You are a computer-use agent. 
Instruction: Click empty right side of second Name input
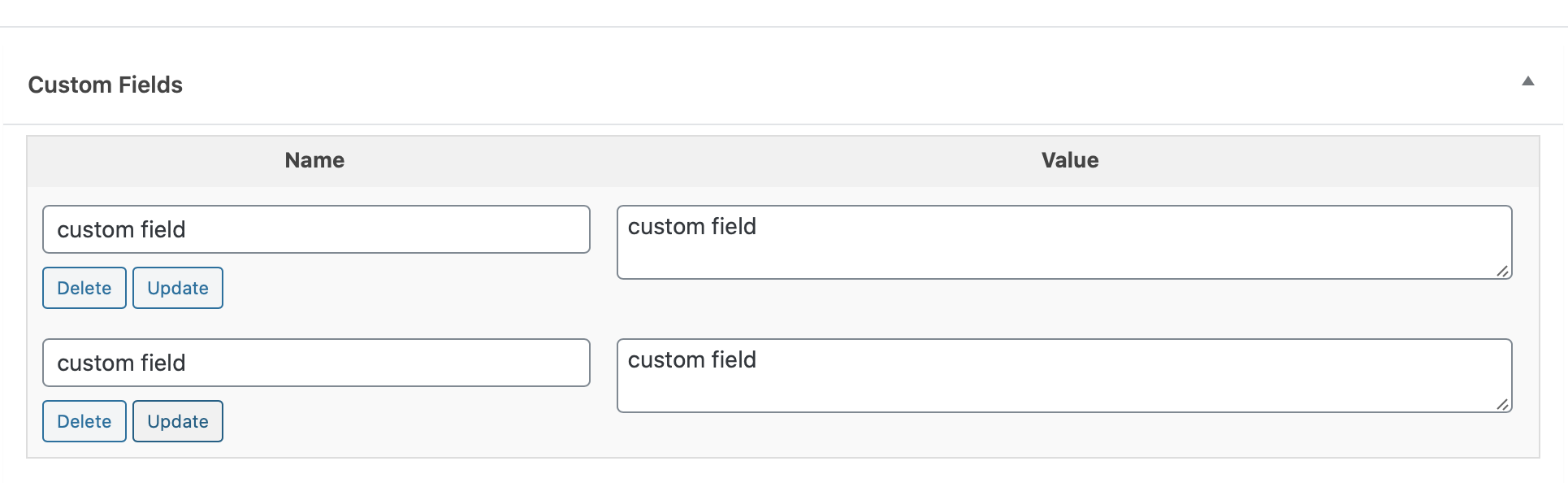pos(487,363)
